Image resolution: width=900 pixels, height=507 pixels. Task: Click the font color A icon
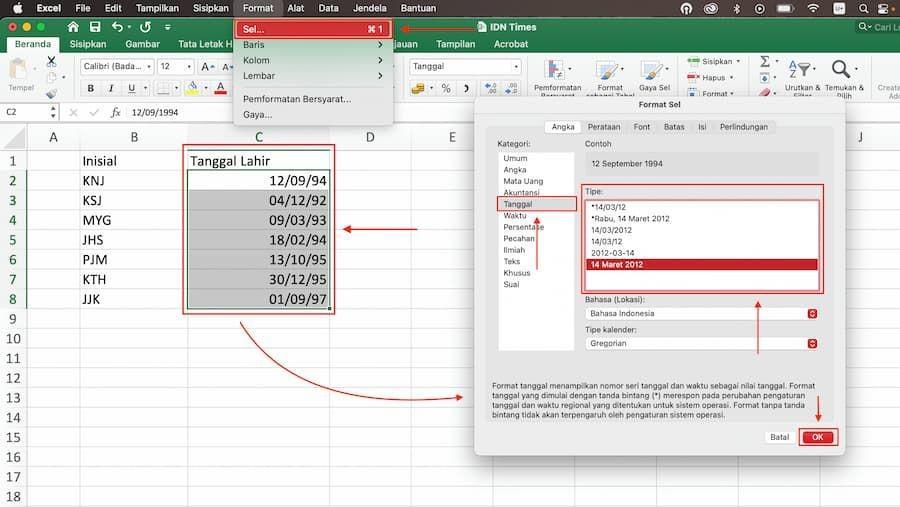coord(220,88)
